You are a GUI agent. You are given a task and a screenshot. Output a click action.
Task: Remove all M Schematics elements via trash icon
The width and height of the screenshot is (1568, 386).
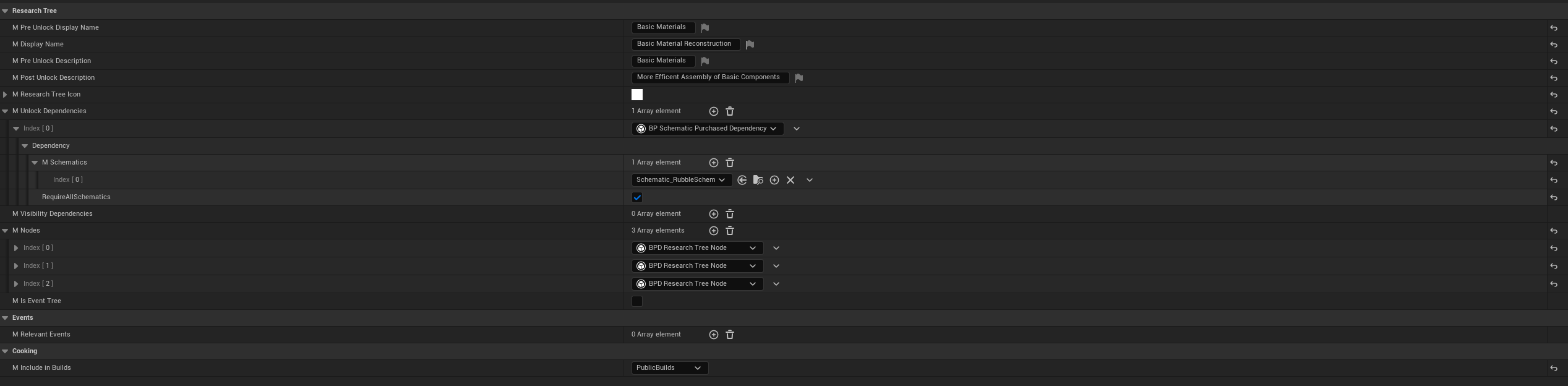tap(730, 163)
